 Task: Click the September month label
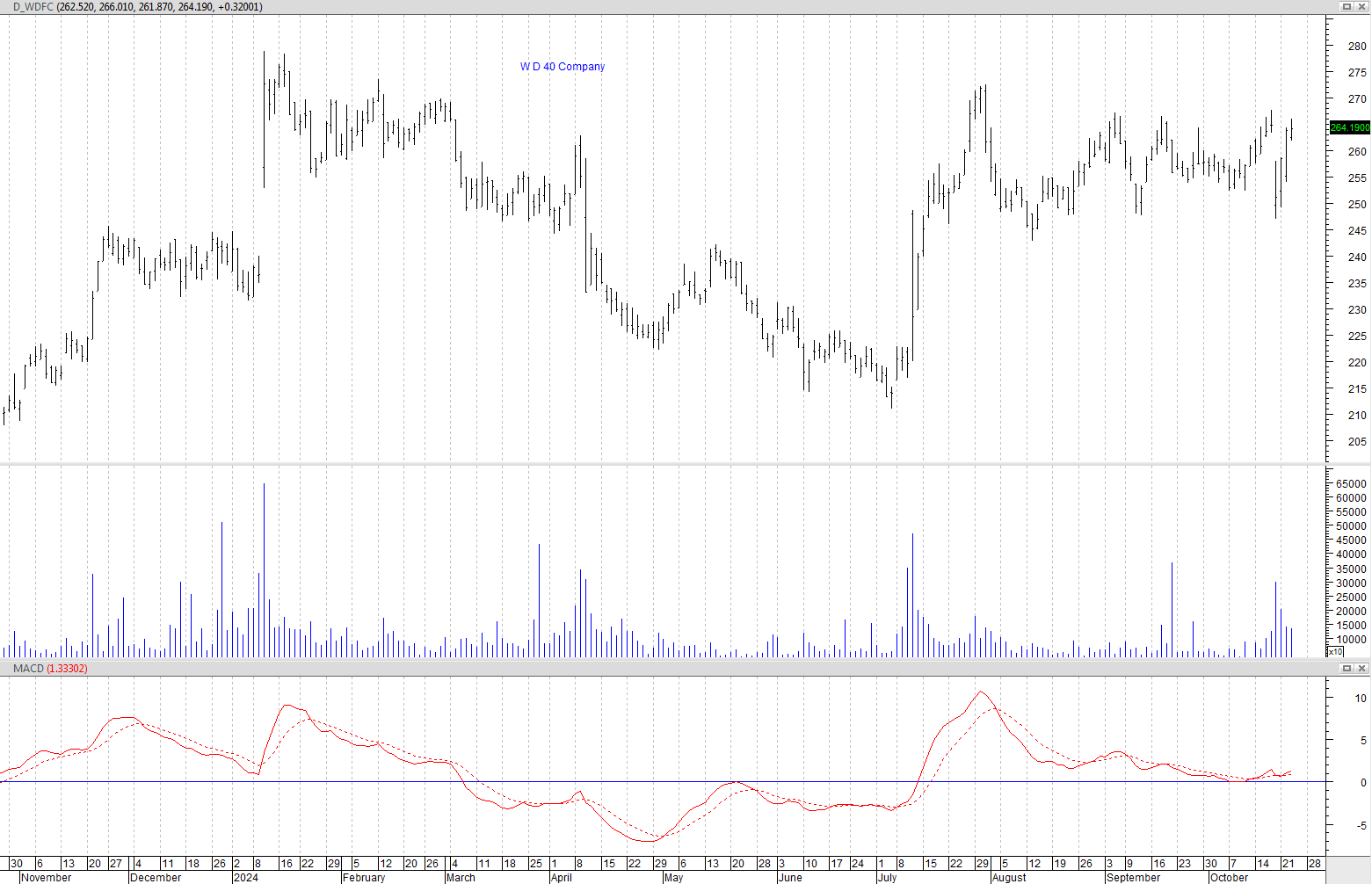point(1134,877)
